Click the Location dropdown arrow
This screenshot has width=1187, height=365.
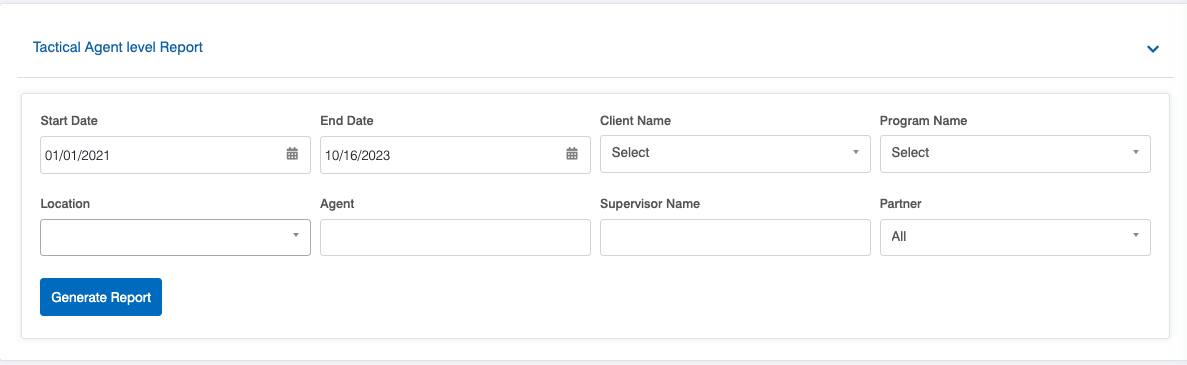point(295,236)
